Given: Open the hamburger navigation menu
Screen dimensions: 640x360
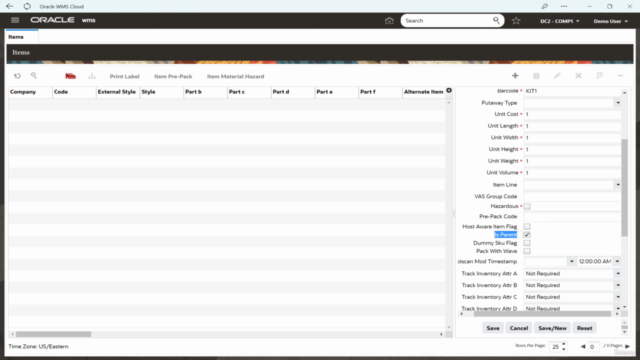Looking at the screenshot, I should [15, 20].
